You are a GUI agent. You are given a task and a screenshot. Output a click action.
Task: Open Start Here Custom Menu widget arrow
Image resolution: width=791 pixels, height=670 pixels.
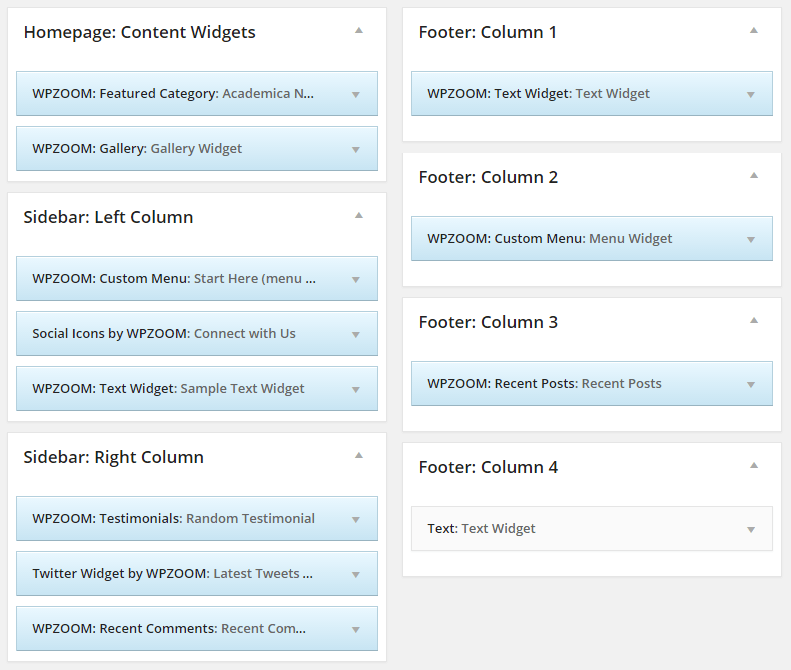pyautogui.click(x=356, y=280)
